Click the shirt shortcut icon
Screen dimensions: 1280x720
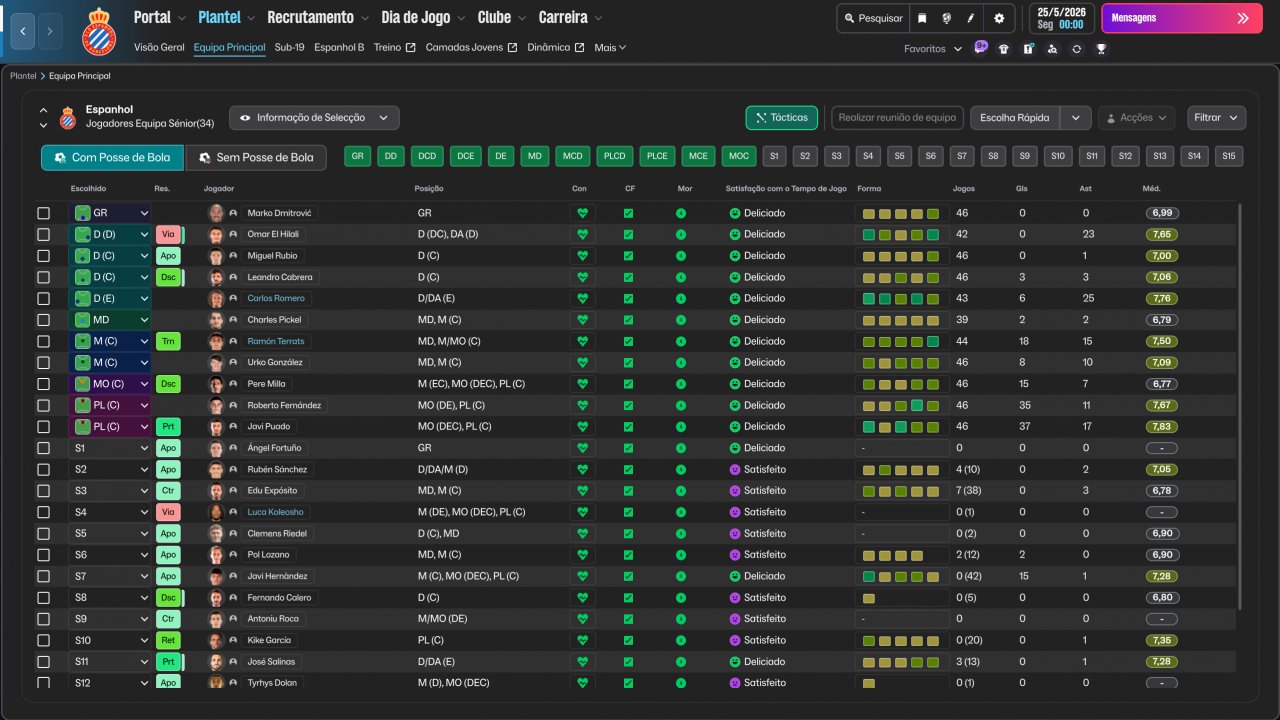1004,48
